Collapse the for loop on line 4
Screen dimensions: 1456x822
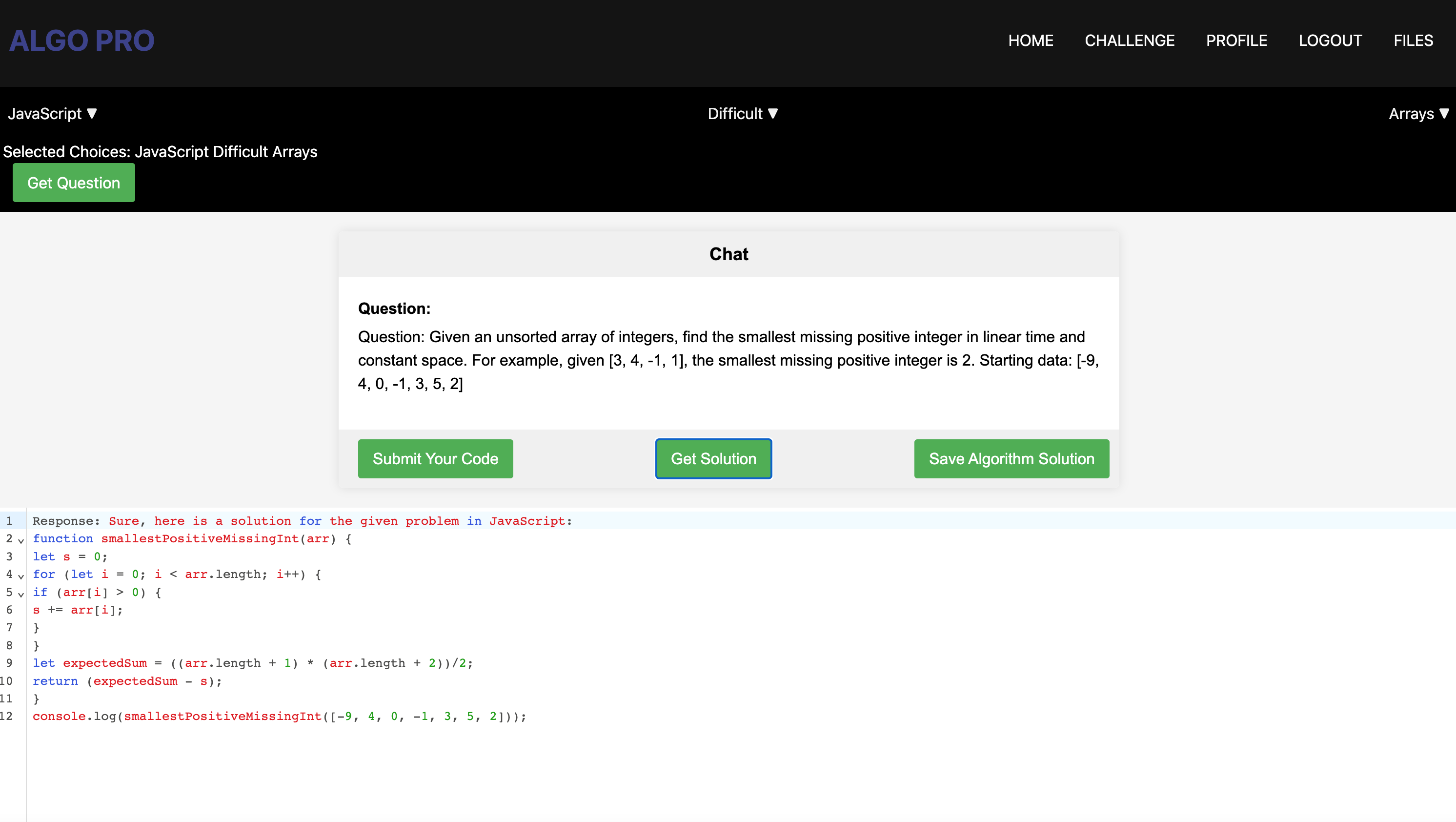click(x=20, y=576)
